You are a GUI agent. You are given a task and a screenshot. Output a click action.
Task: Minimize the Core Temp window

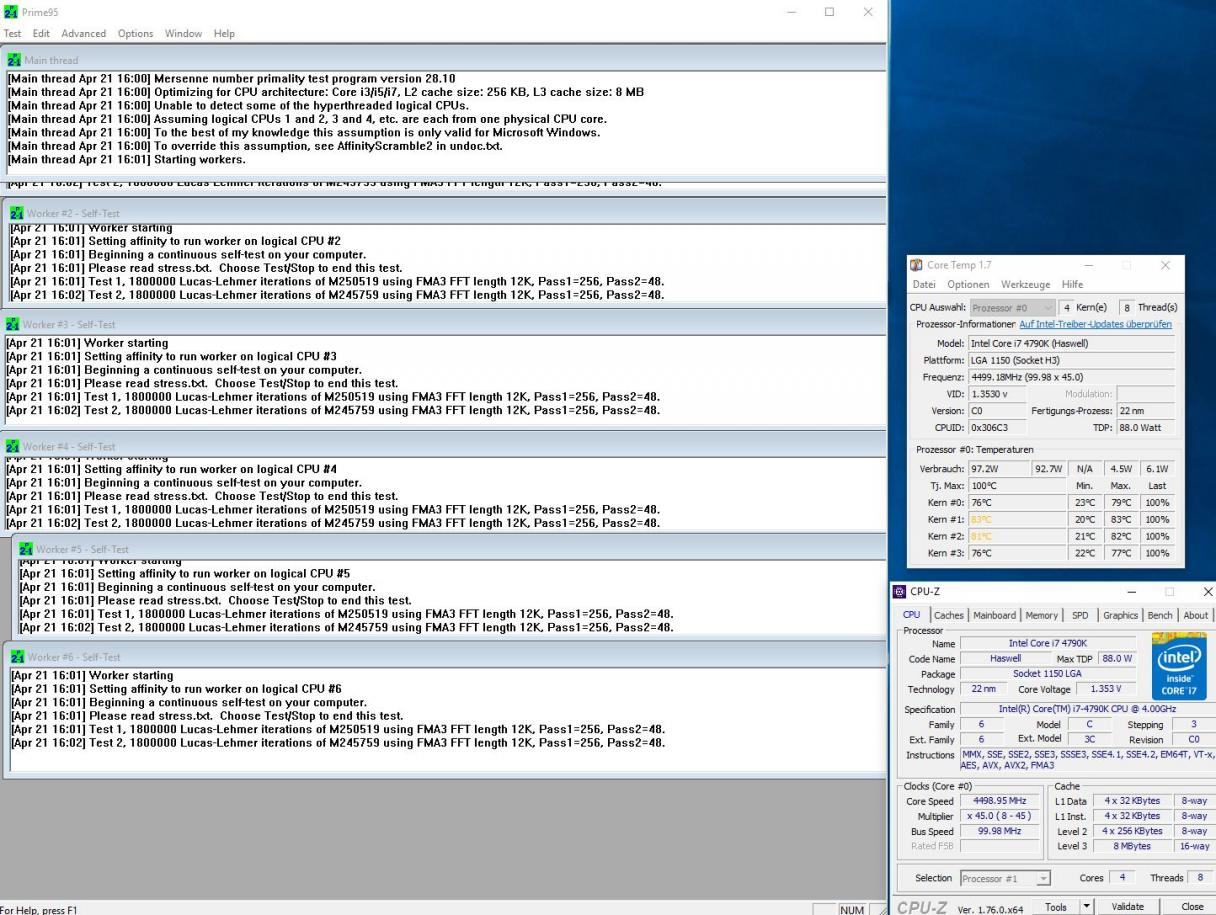(x=1089, y=265)
